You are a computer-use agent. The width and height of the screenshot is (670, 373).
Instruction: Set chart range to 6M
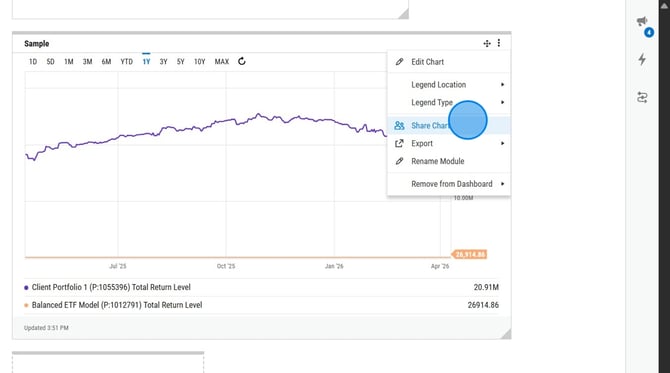[106, 62]
